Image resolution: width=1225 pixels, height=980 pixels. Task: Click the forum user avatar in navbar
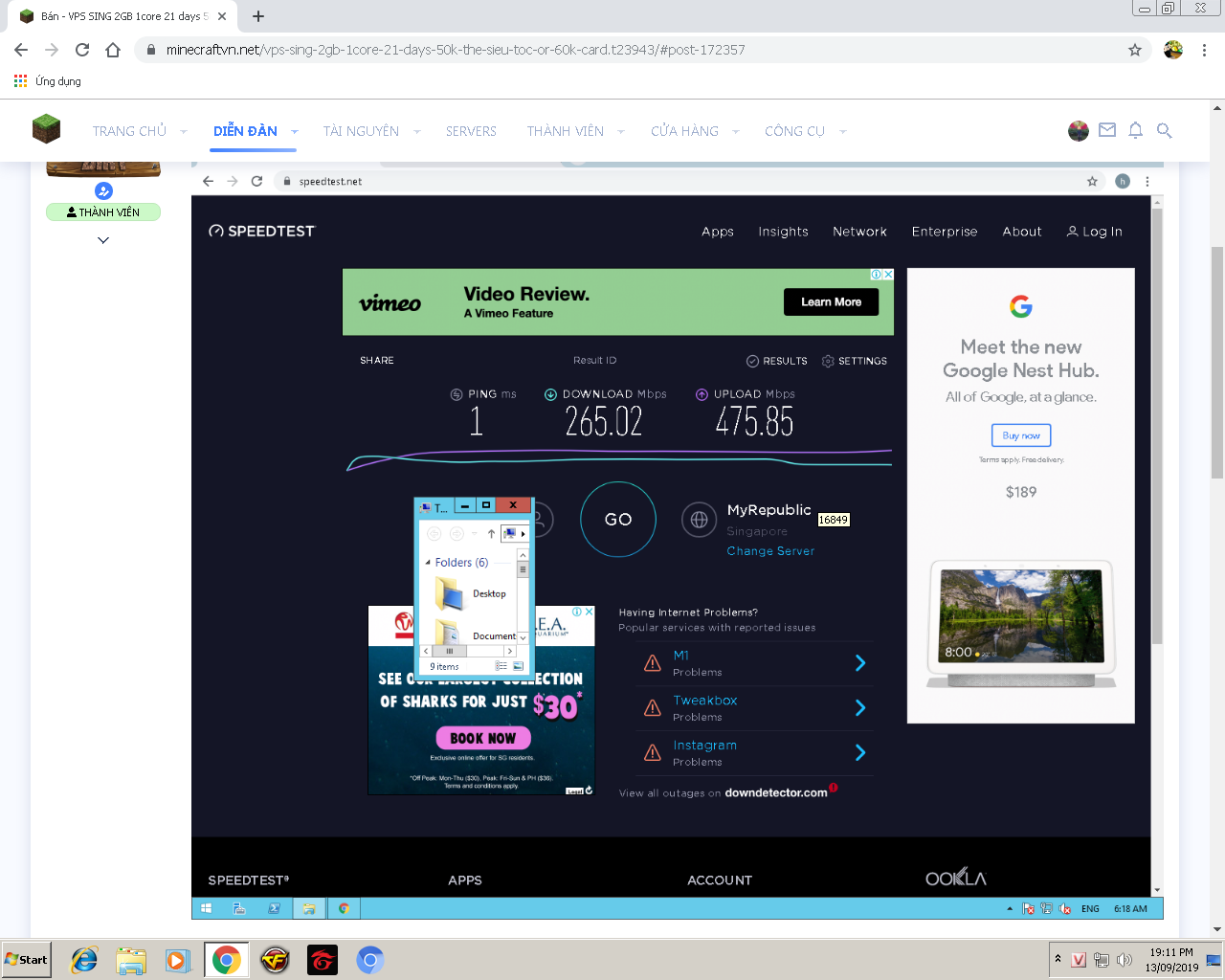coord(1079,131)
